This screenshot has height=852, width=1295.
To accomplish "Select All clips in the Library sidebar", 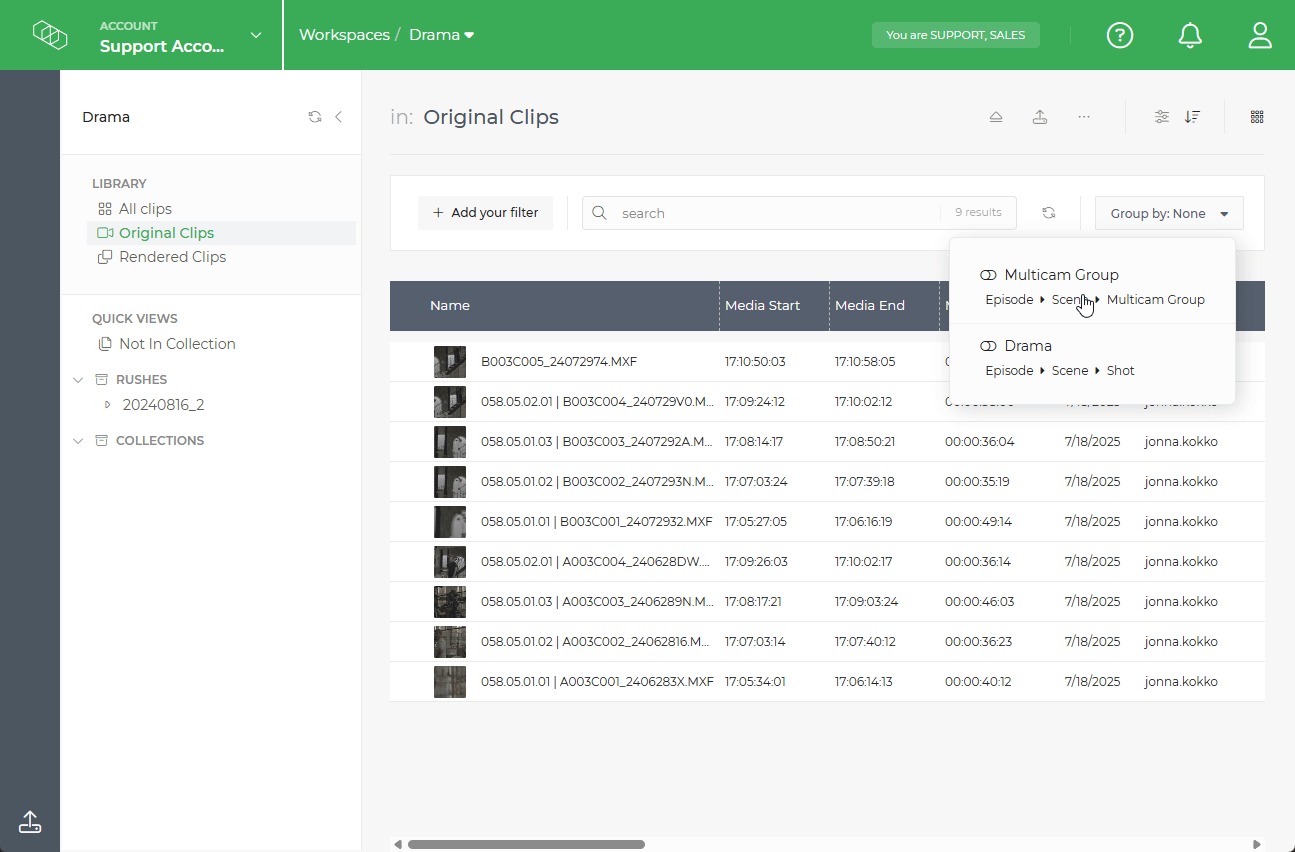I will click(144, 208).
